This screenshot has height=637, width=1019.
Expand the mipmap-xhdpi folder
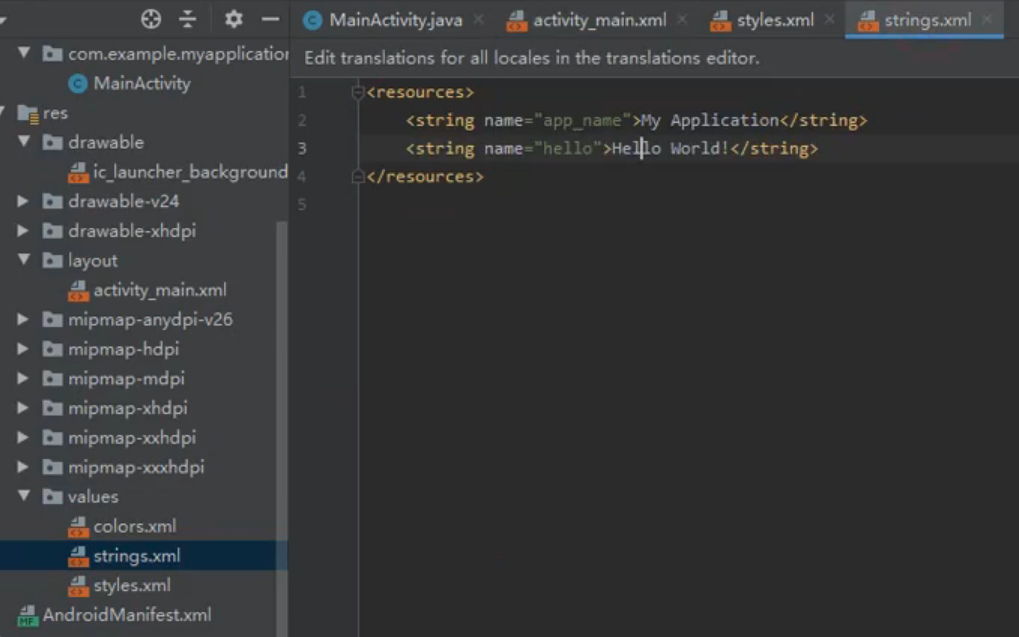[x=23, y=408]
